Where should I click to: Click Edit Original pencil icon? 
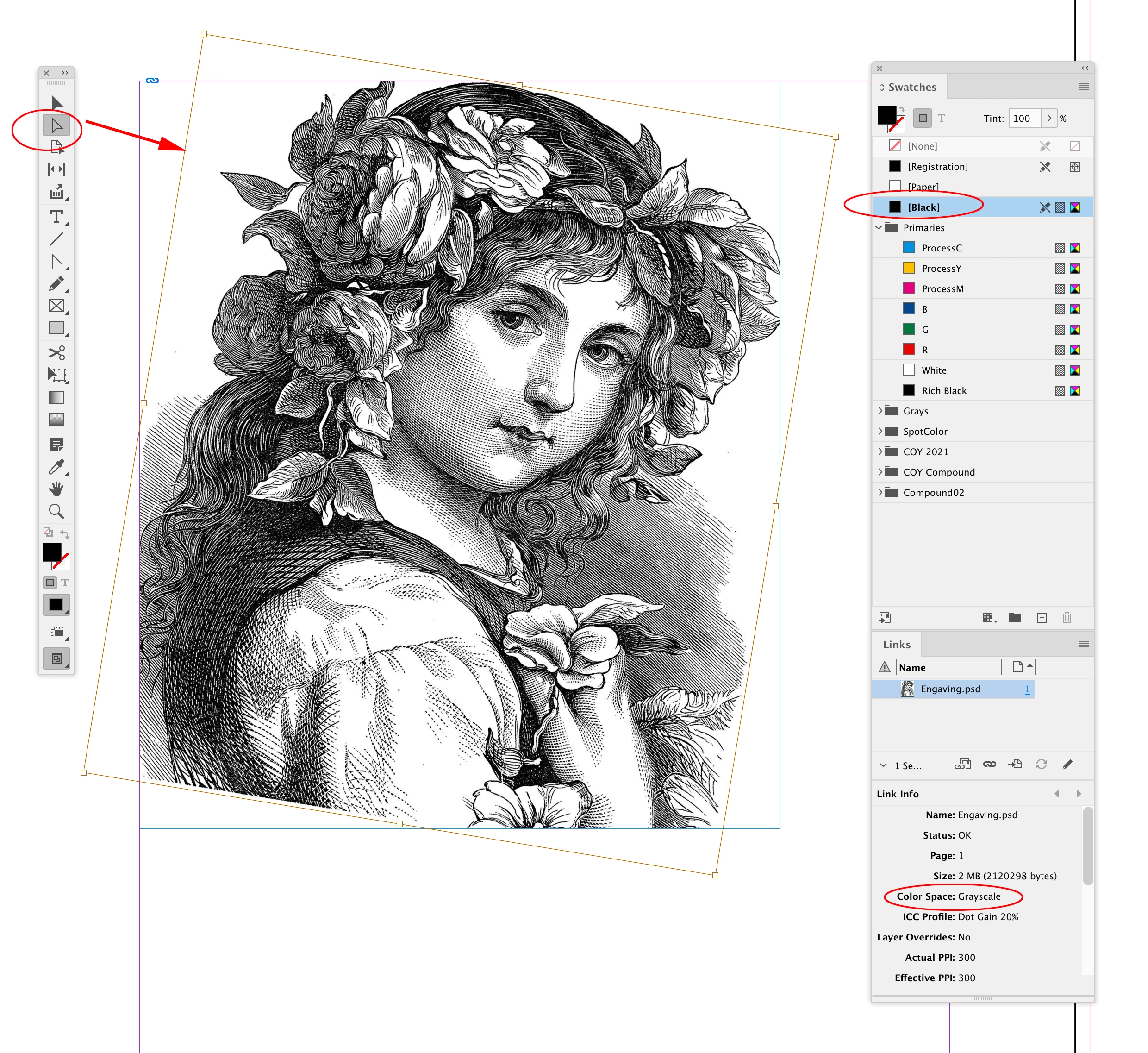[1067, 764]
